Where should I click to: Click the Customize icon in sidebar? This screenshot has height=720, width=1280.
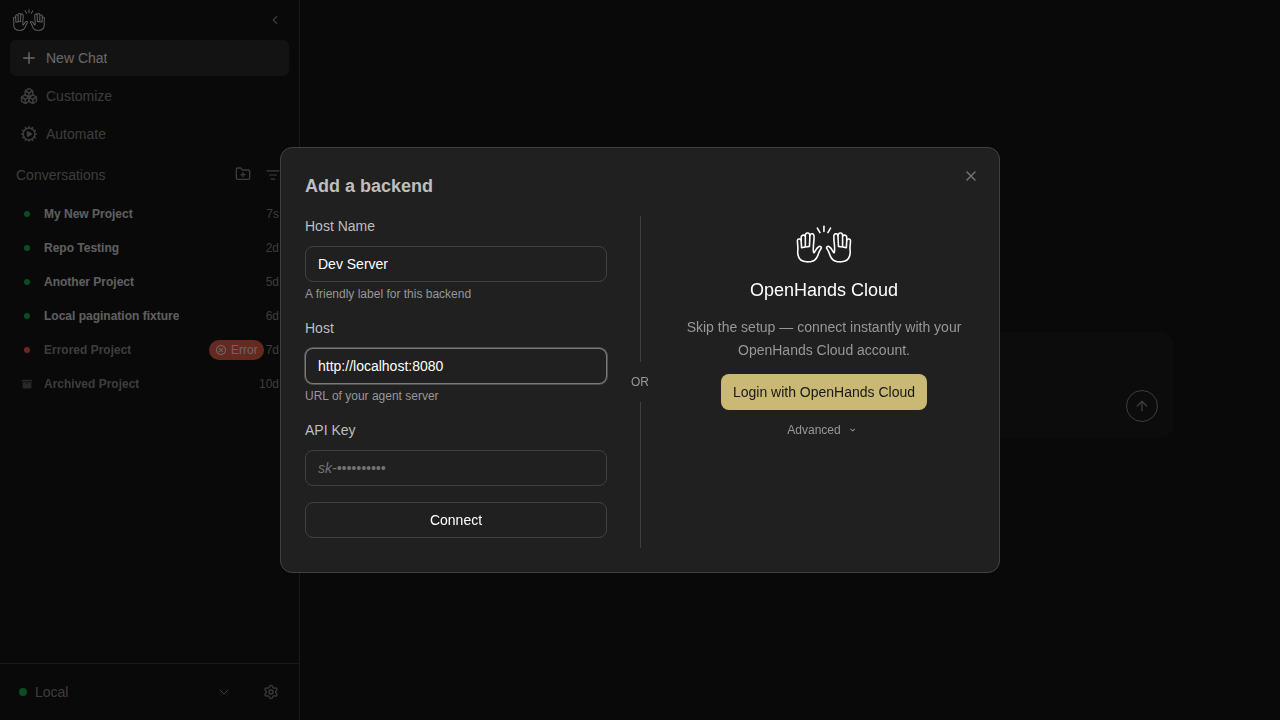pyautogui.click(x=29, y=96)
